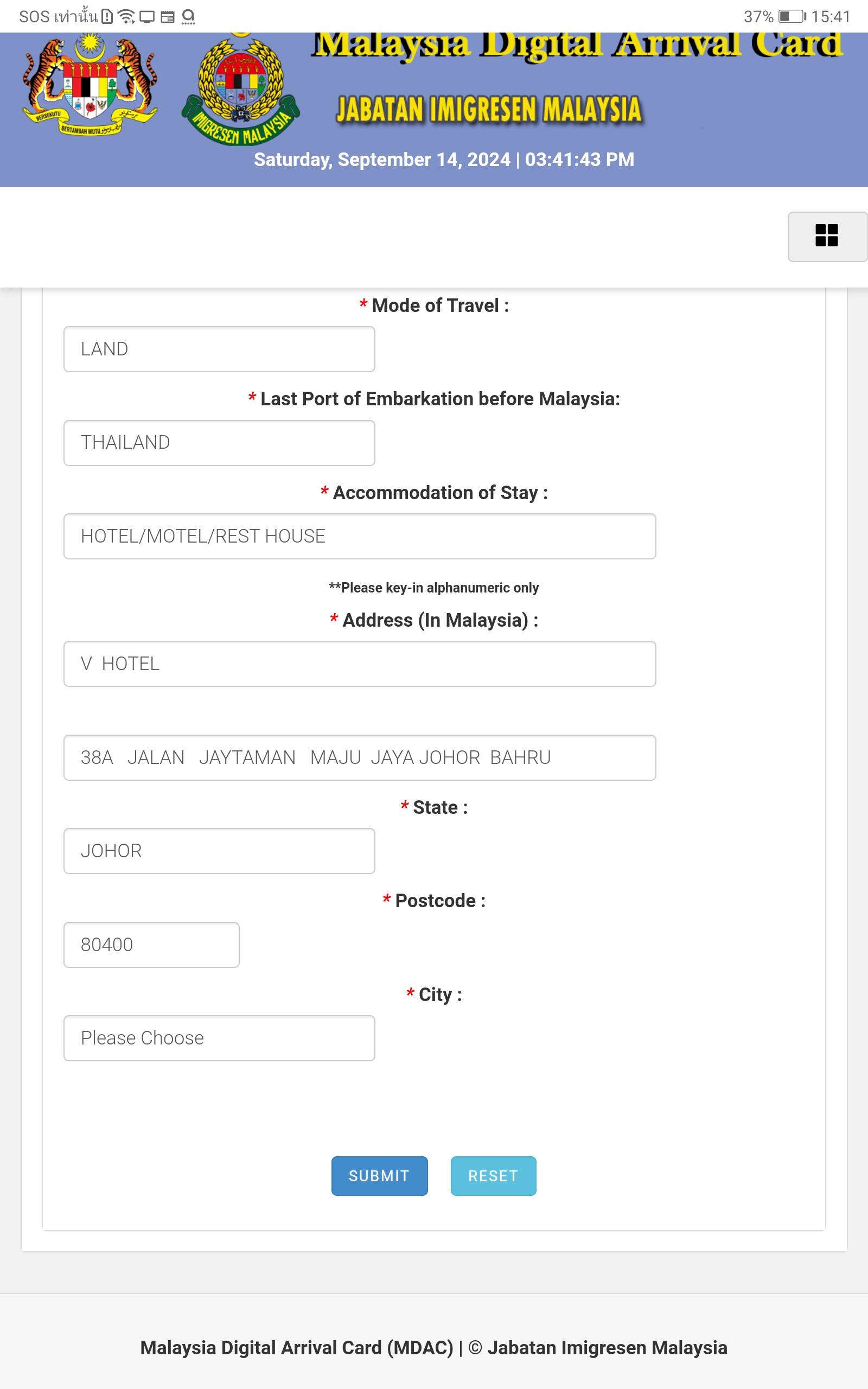Expand the Accommodation of Stay dropdown
This screenshot has width=868, height=1389.
359,536
